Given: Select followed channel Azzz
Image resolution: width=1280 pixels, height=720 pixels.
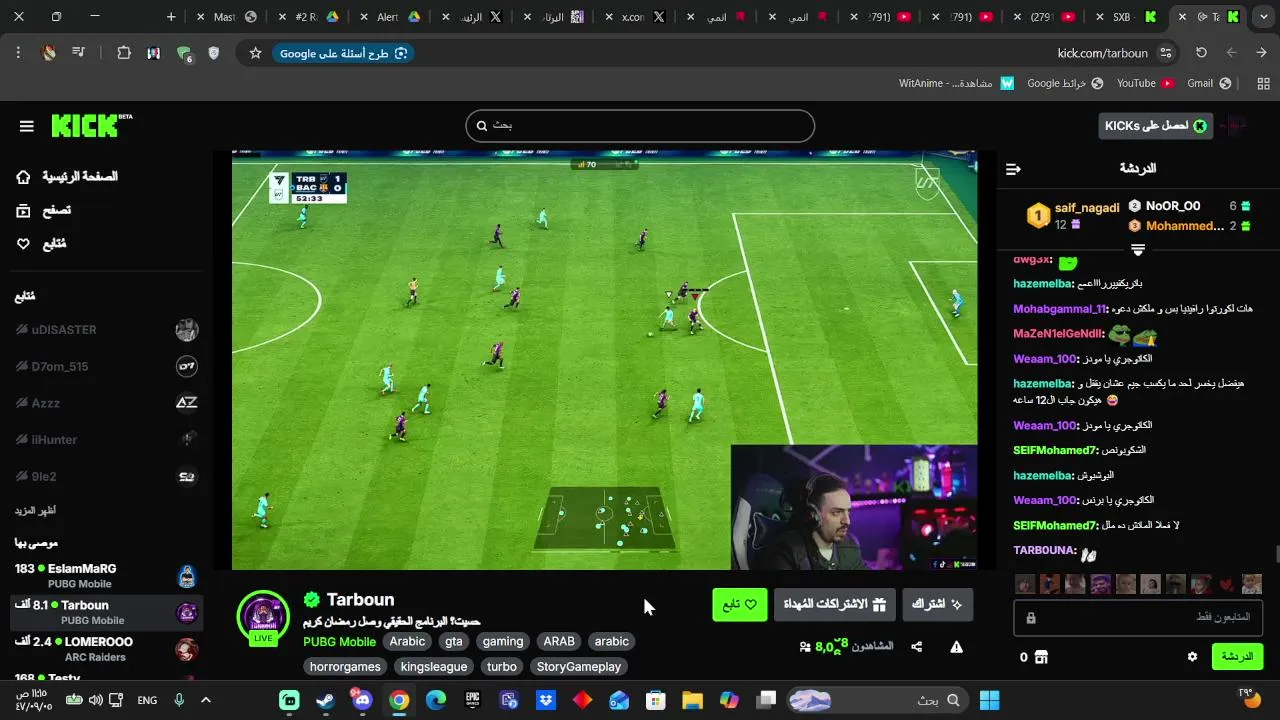Looking at the screenshot, I should (107, 403).
